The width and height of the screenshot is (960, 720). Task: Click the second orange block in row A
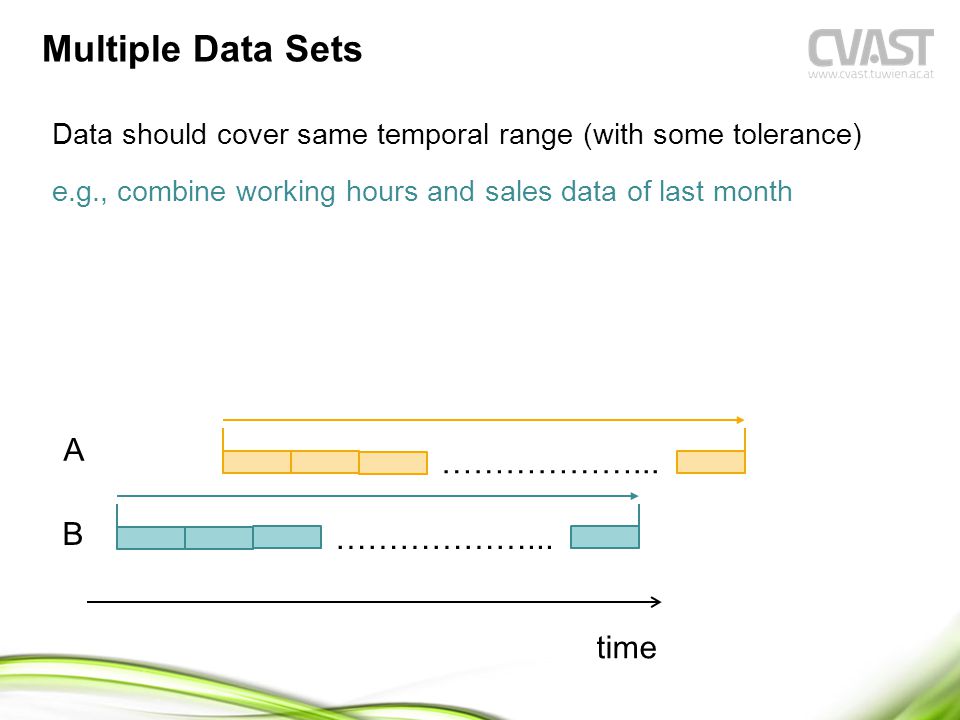tap(324, 462)
